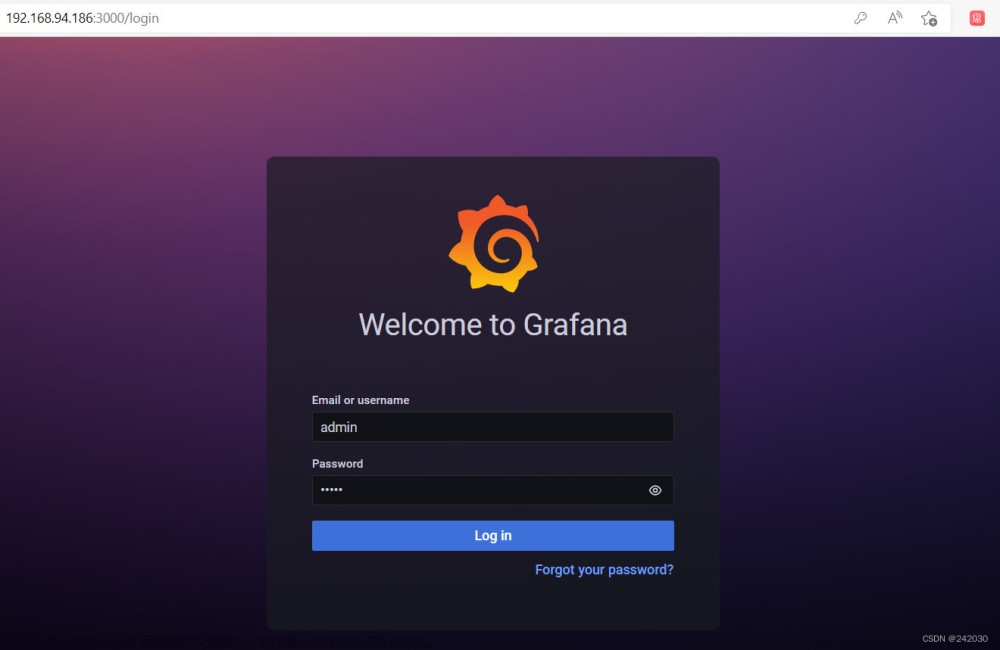Click the Email or username label
Image resolution: width=1000 pixels, height=650 pixels.
[x=360, y=400]
